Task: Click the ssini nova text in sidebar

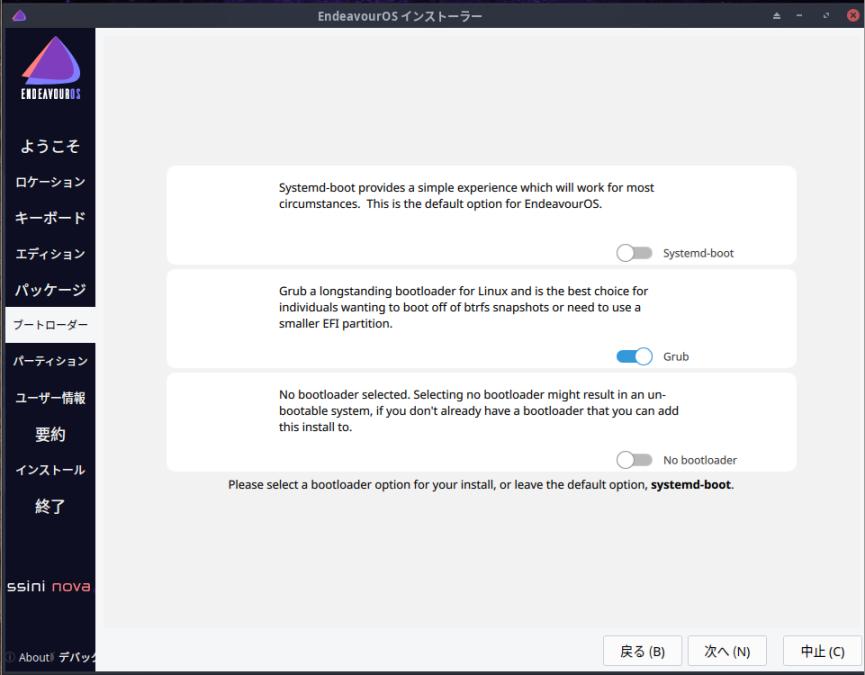Action: pyautogui.click(x=49, y=586)
